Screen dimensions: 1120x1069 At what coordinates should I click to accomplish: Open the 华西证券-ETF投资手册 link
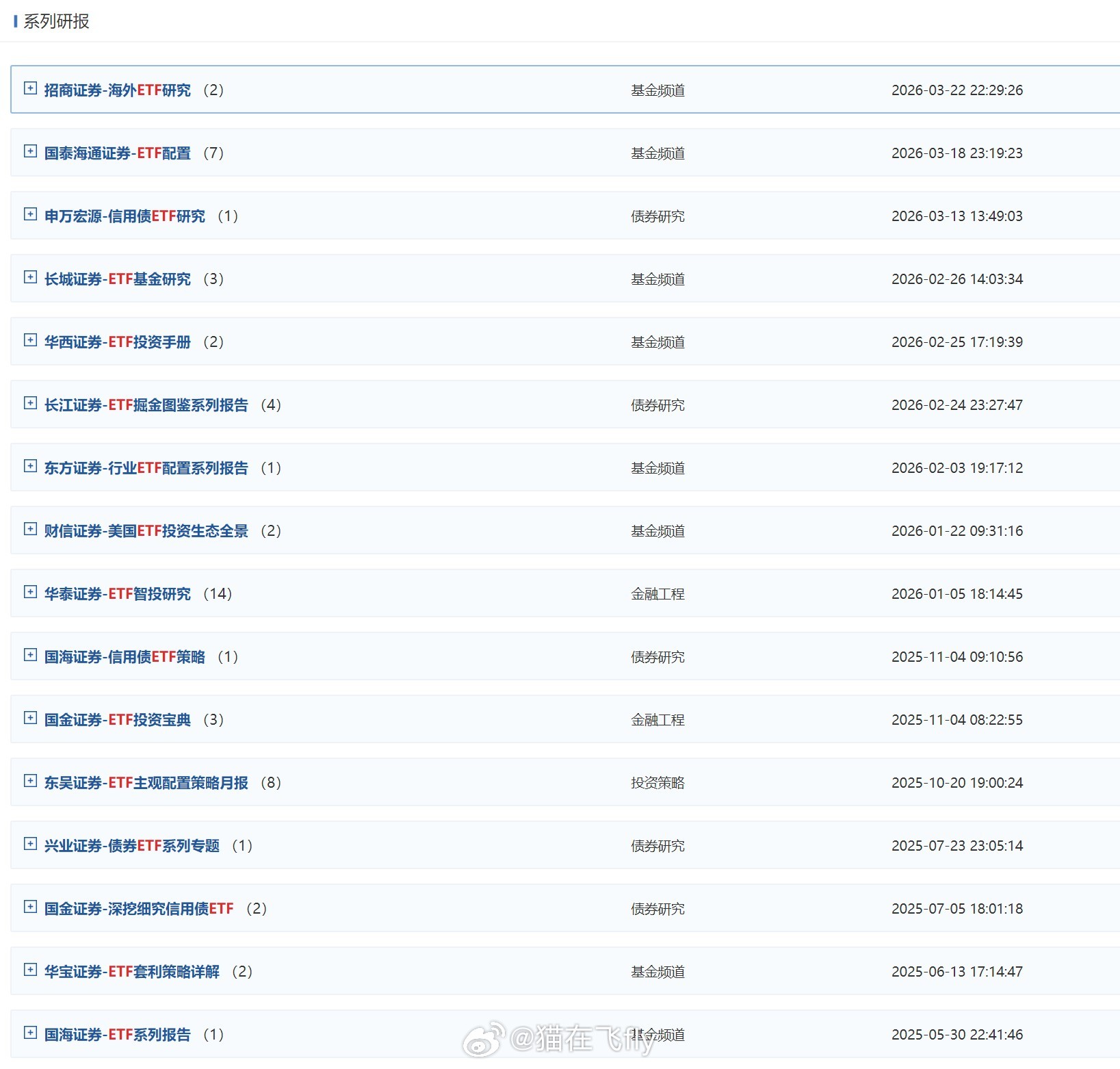click(x=118, y=342)
